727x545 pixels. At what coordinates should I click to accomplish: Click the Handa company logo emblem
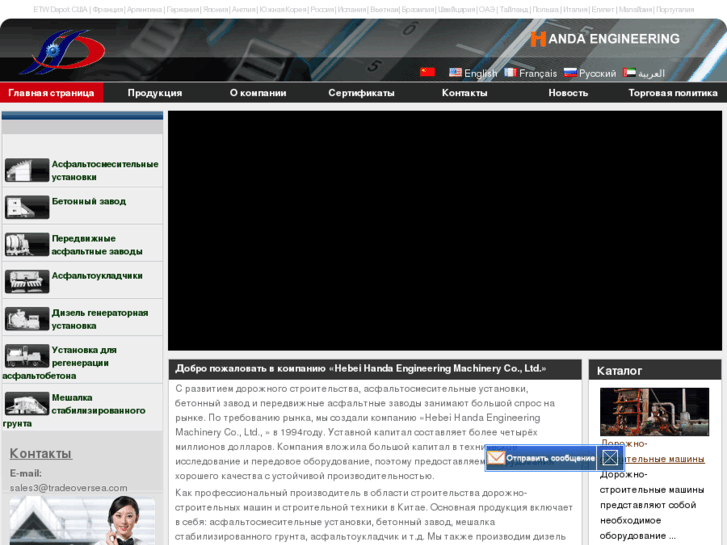coord(63,51)
